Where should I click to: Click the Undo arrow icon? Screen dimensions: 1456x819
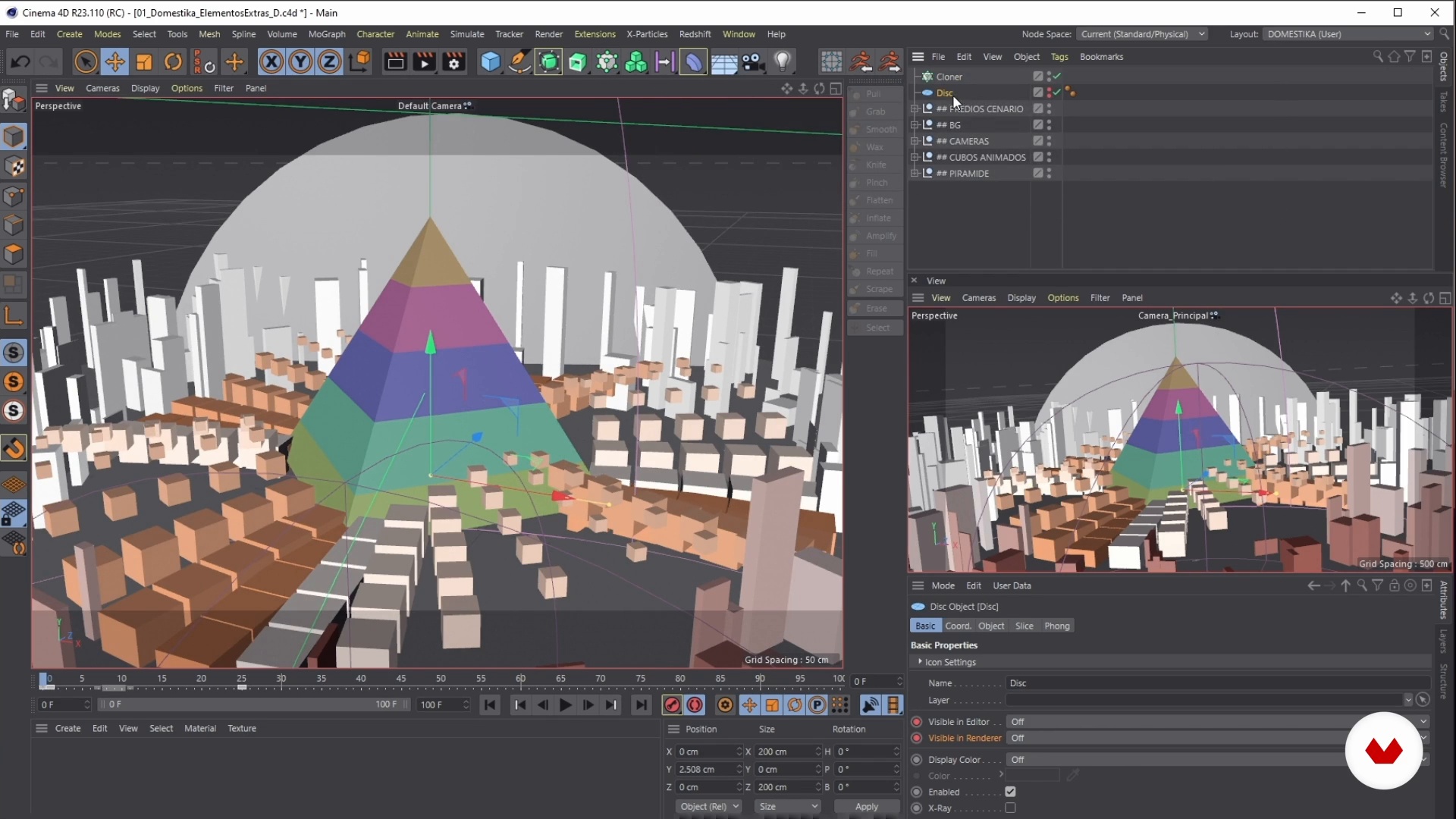point(20,61)
